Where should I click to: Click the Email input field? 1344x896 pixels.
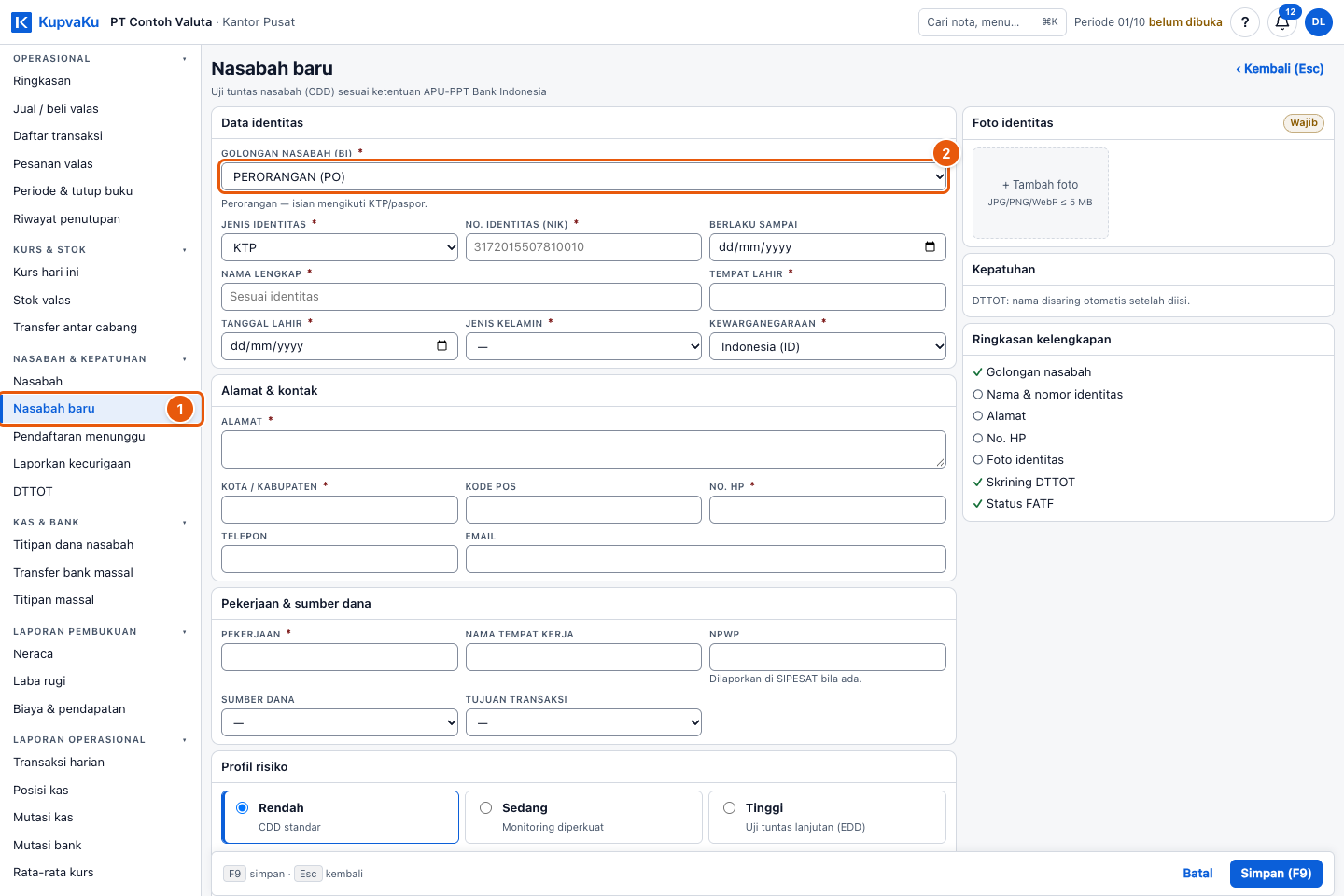click(706, 559)
